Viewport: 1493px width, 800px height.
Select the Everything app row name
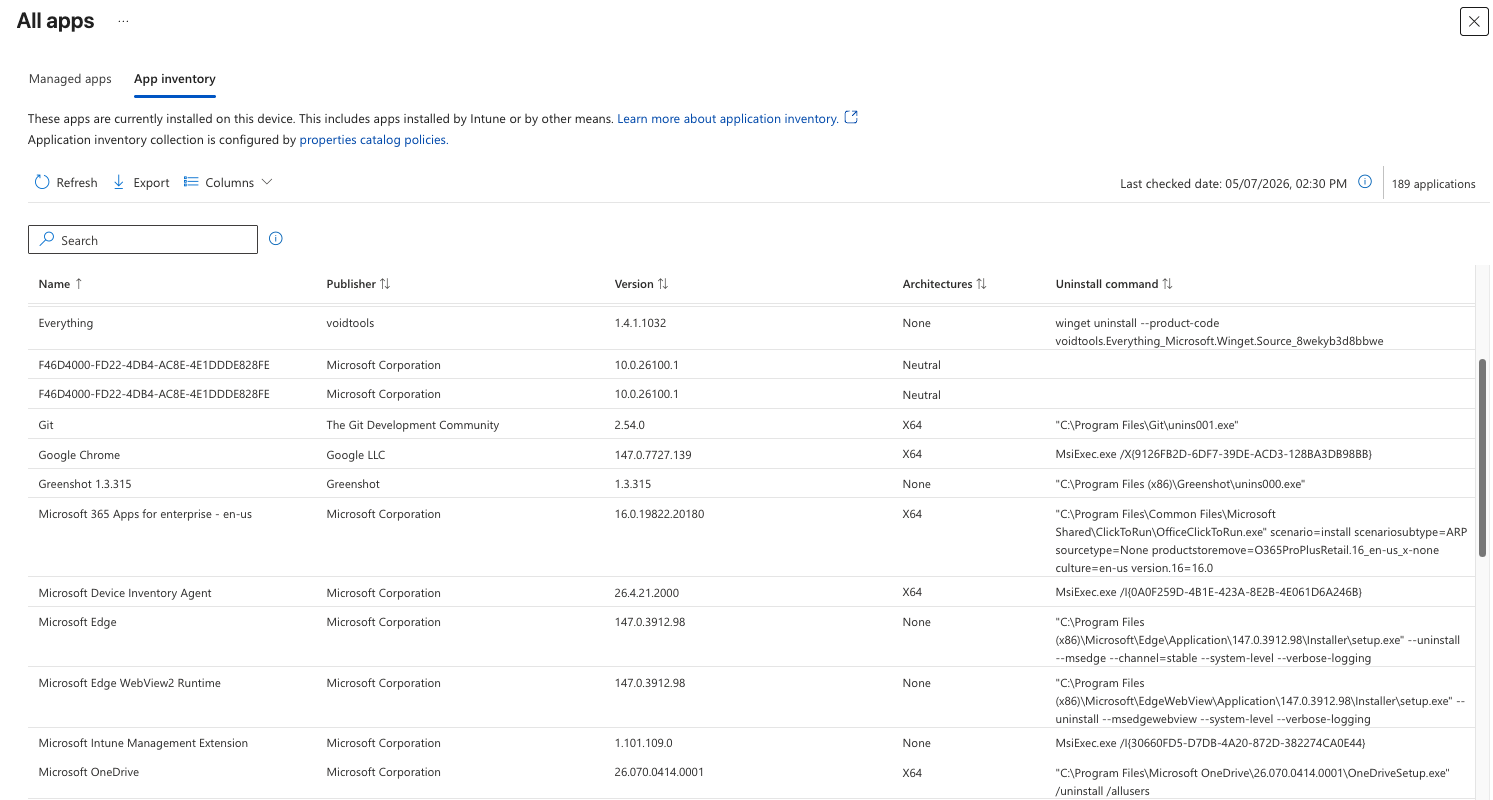tap(66, 323)
